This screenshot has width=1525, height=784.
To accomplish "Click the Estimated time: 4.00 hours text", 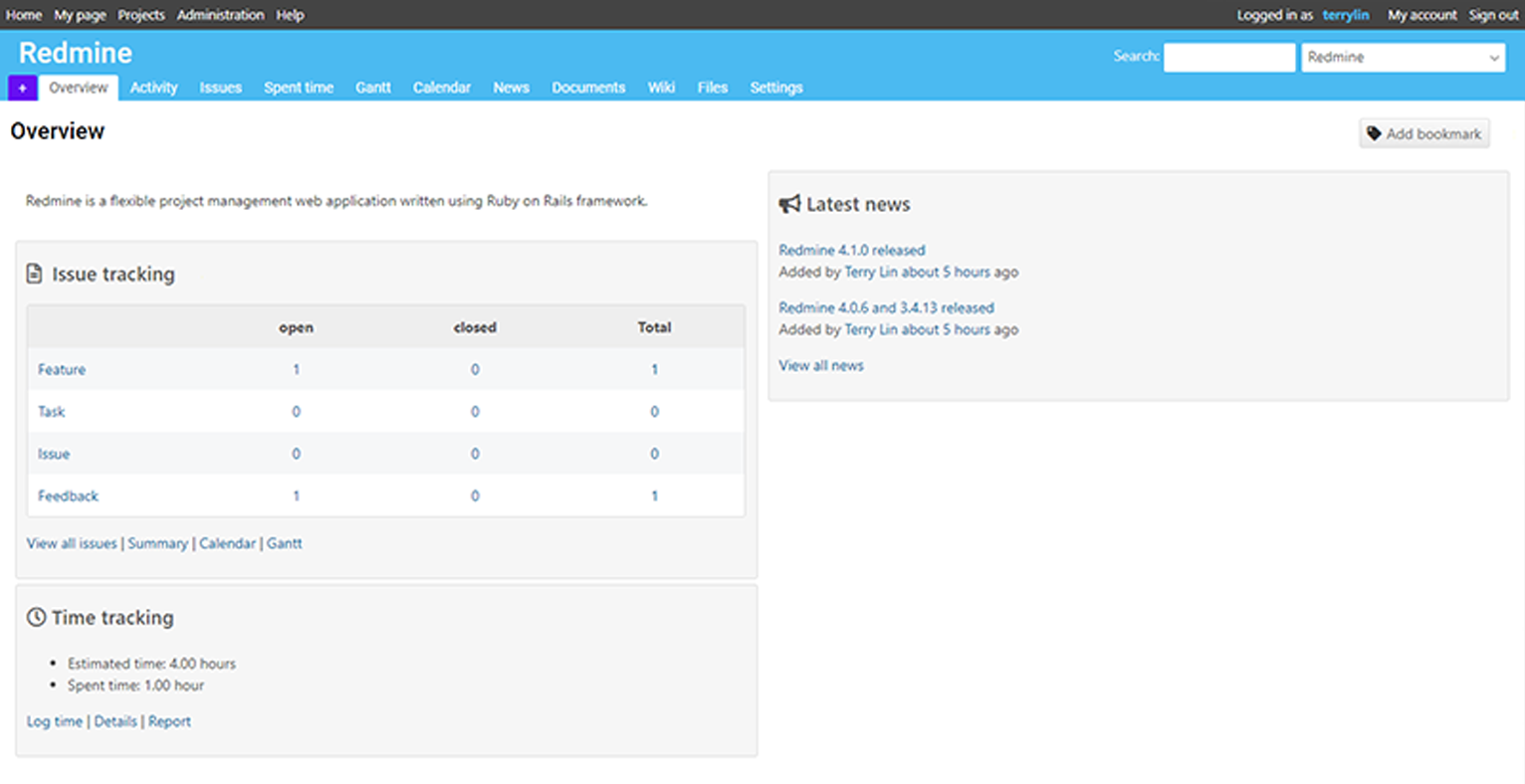I will [x=151, y=664].
